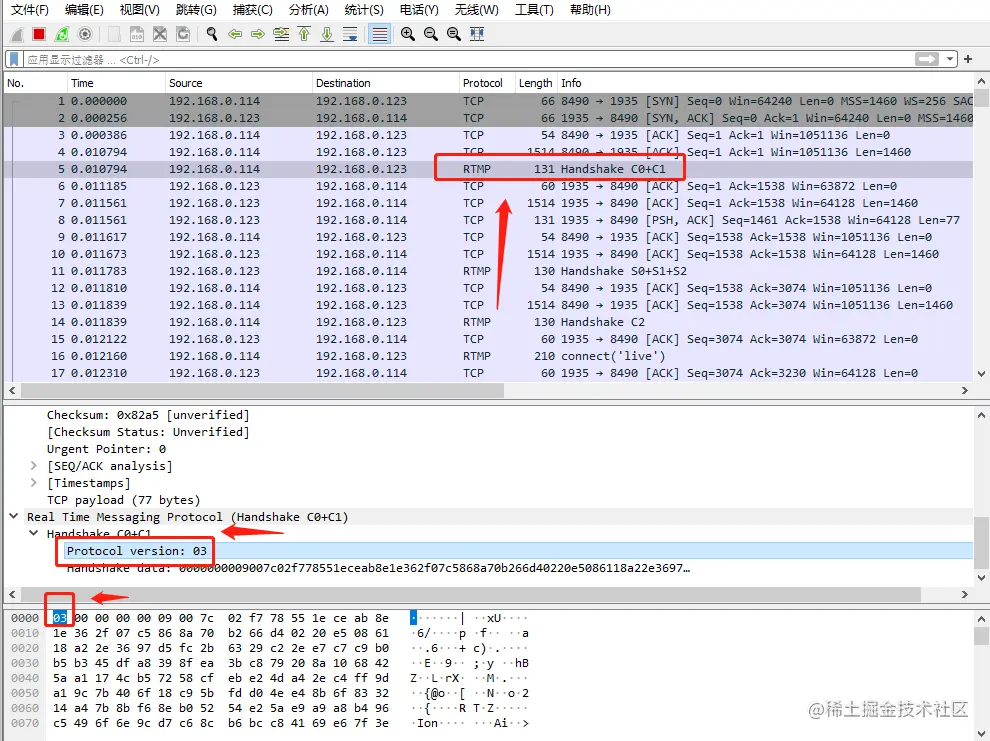
Task: Open the 视图(V) menu
Action: pyautogui.click(x=140, y=9)
